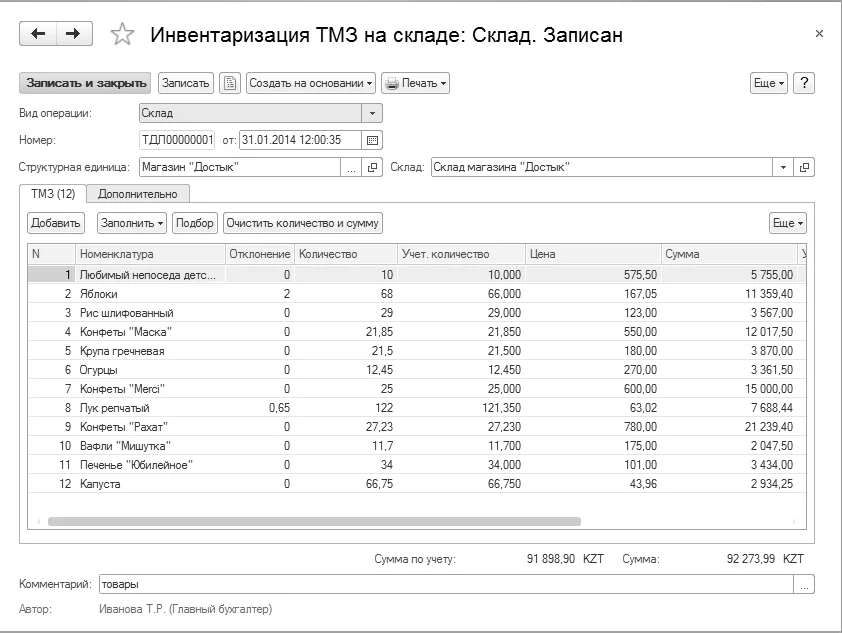
Task: Select the Капуста row
Action: tap(417, 484)
